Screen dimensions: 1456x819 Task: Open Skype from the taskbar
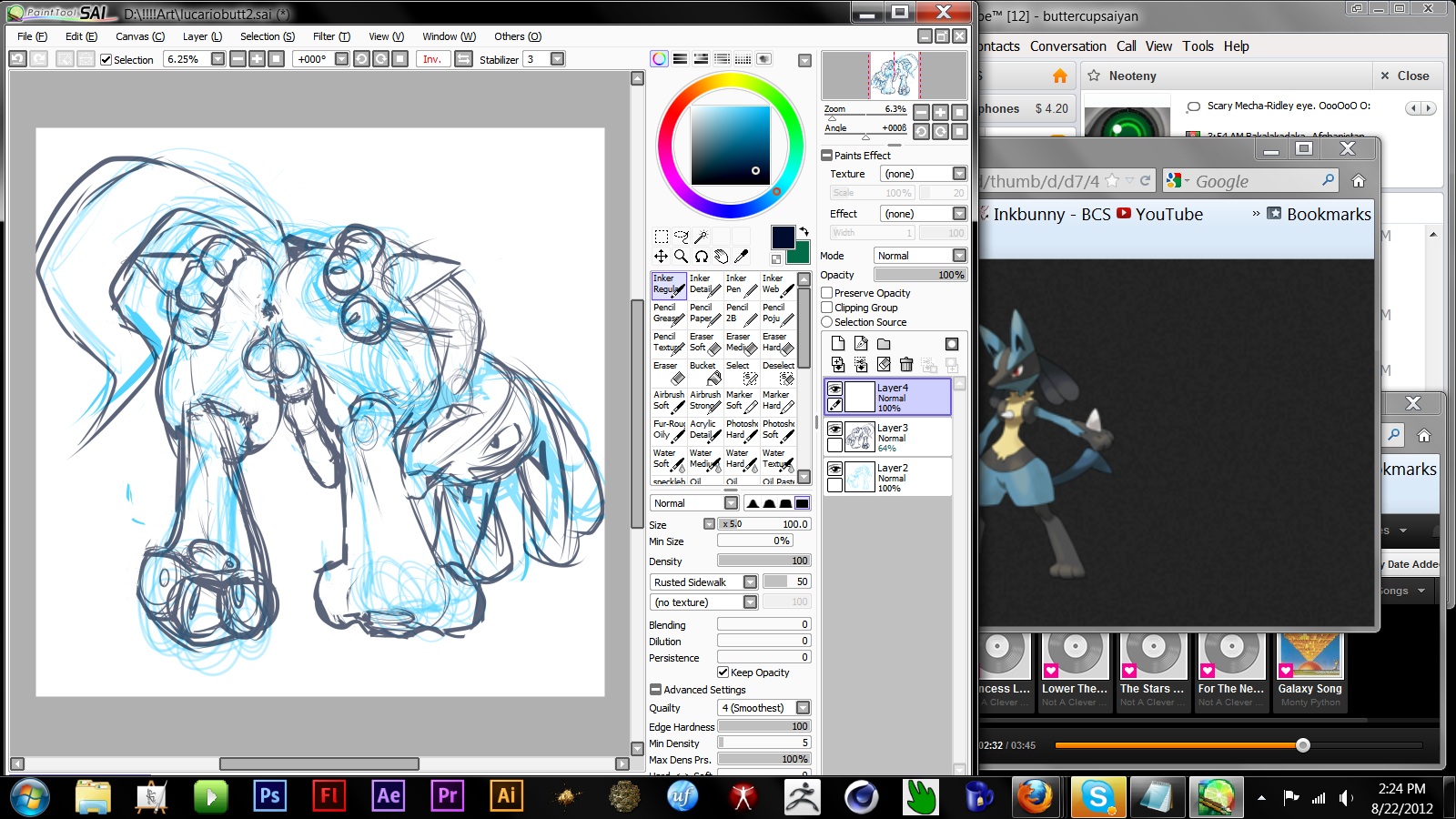pos(1097,797)
